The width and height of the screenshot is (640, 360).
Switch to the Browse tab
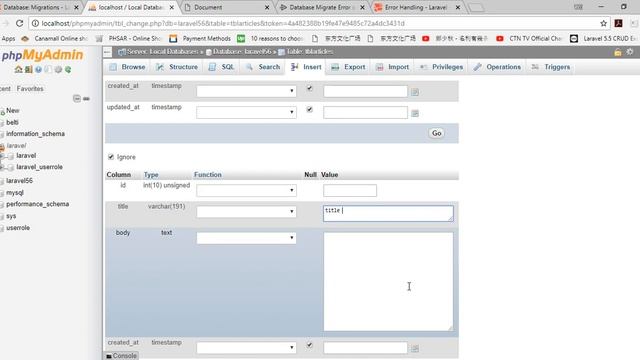click(x=127, y=67)
